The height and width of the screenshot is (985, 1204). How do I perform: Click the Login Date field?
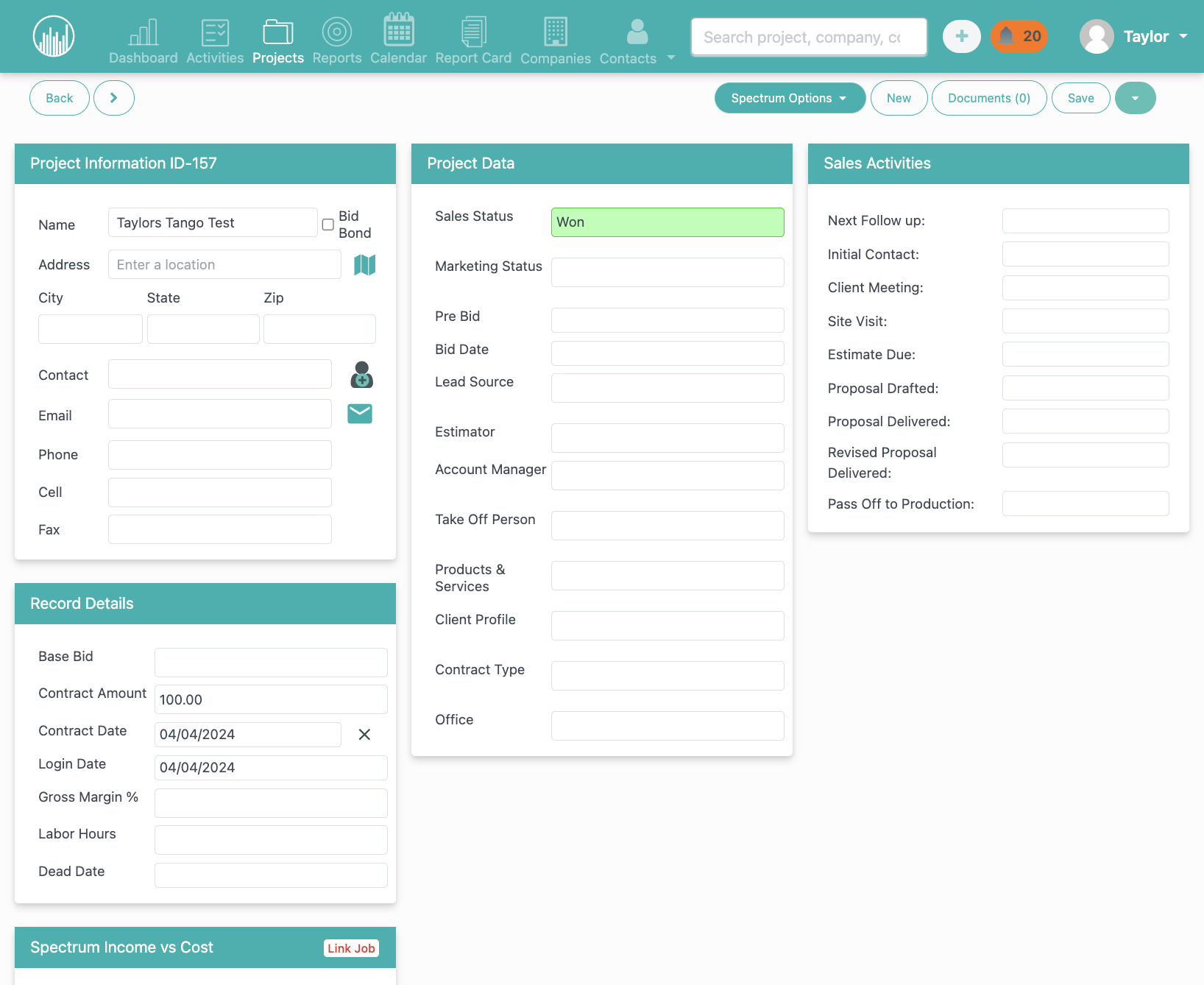[271, 768]
